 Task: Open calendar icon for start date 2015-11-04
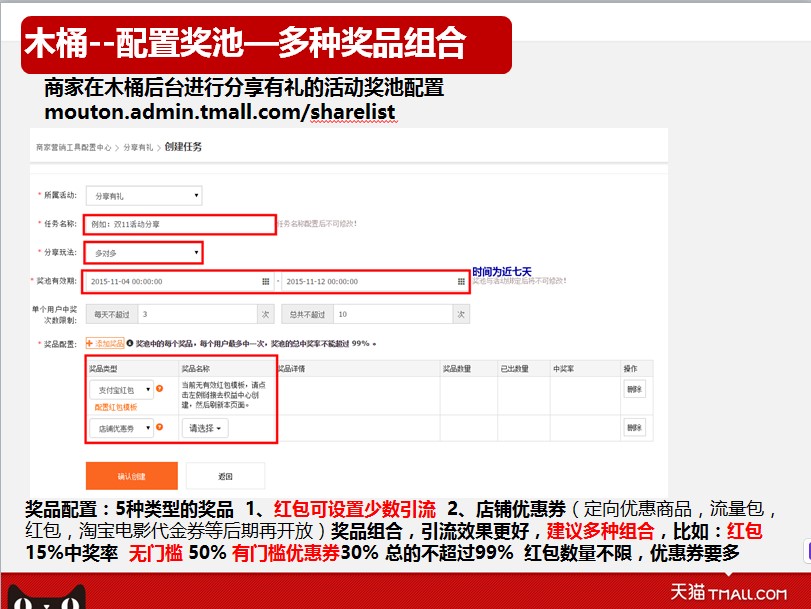click(x=265, y=281)
